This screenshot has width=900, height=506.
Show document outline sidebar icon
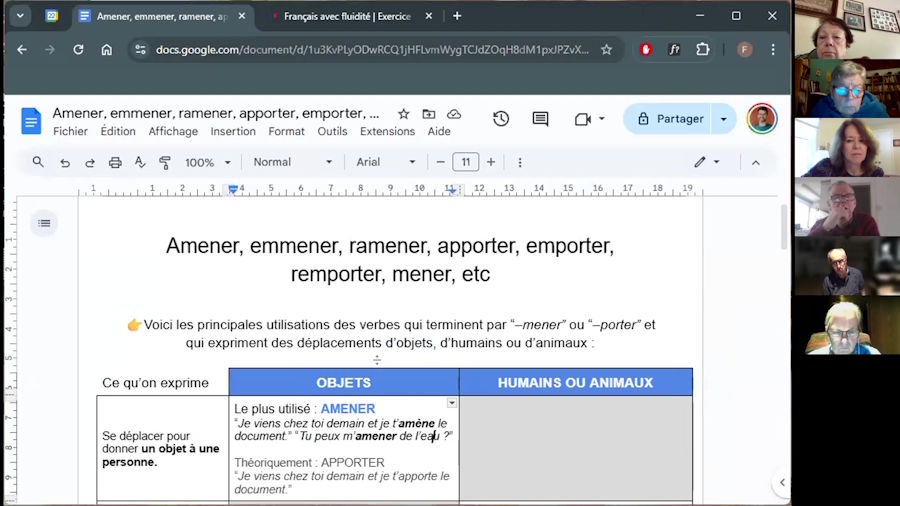coord(44,224)
